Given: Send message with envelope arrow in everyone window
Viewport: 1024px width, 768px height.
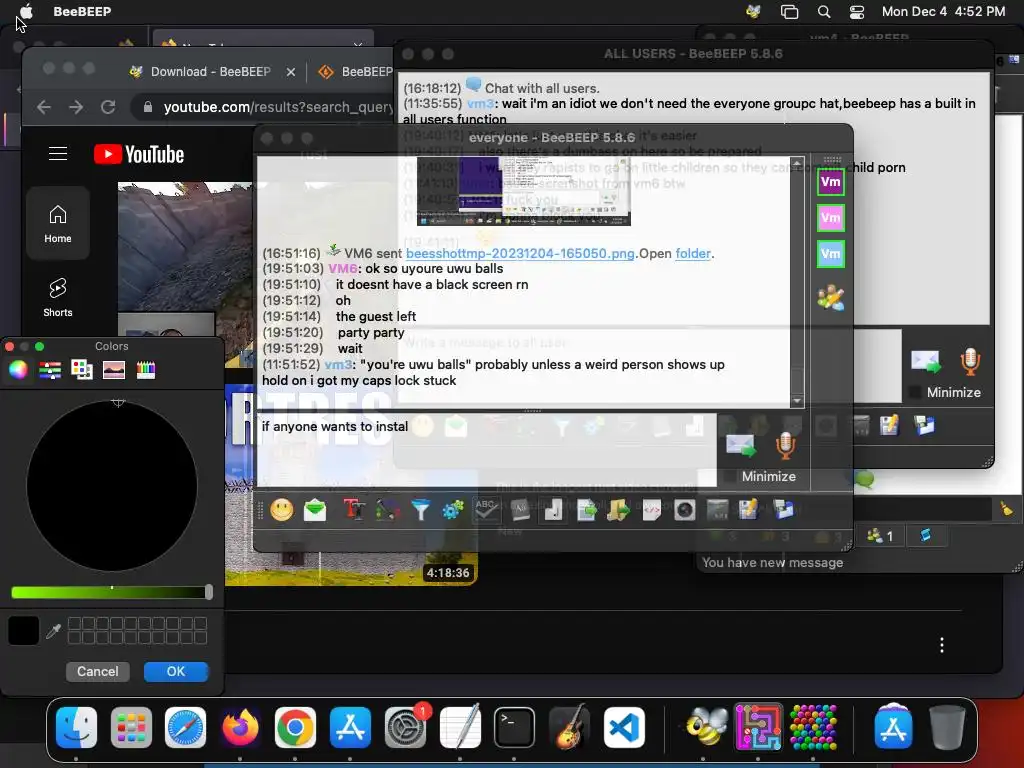Looking at the screenshot, I should tap(741, 446).
